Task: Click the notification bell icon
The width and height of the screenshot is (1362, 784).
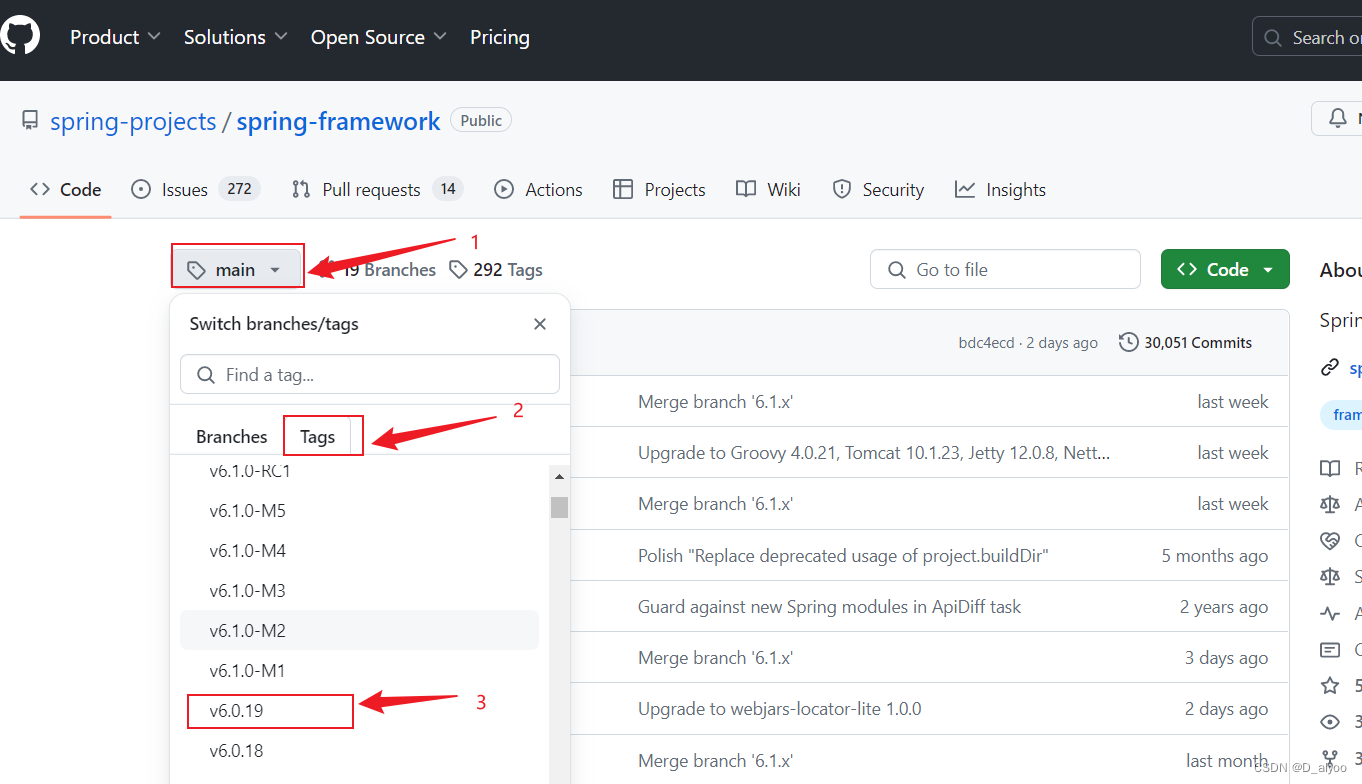Action: [x=1337, y=117]
